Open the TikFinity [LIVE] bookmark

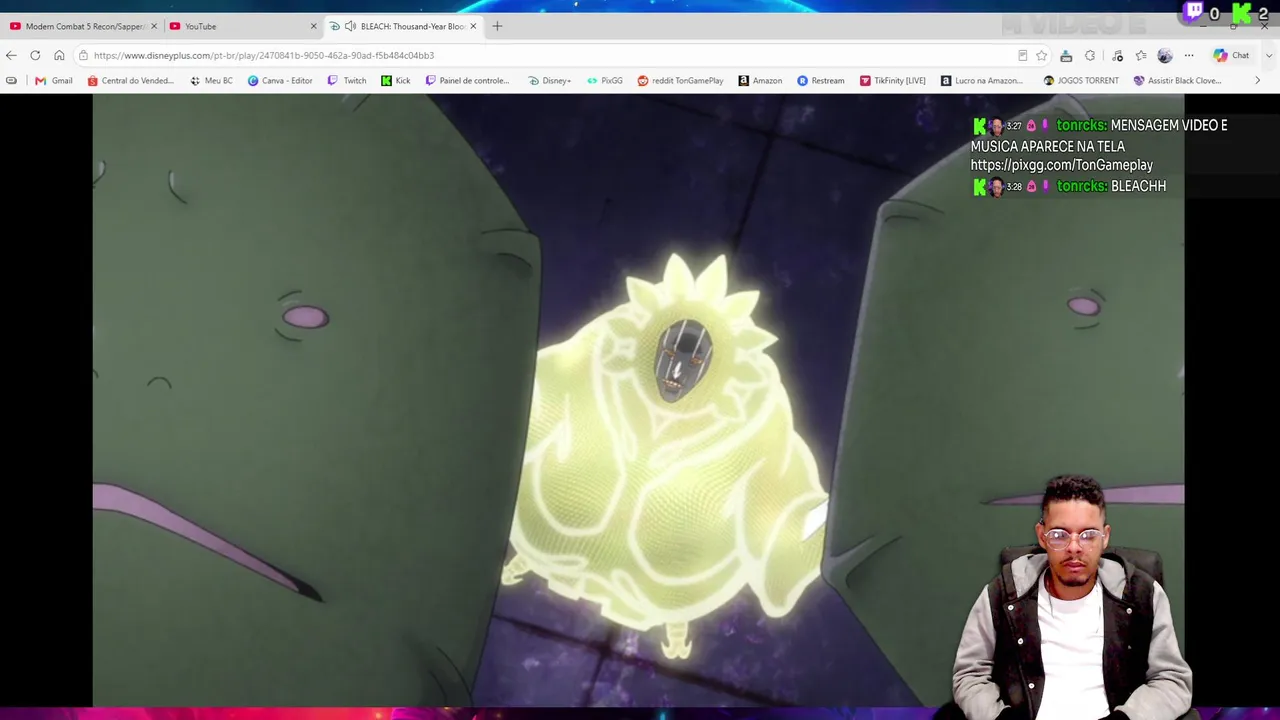(893, 80)
